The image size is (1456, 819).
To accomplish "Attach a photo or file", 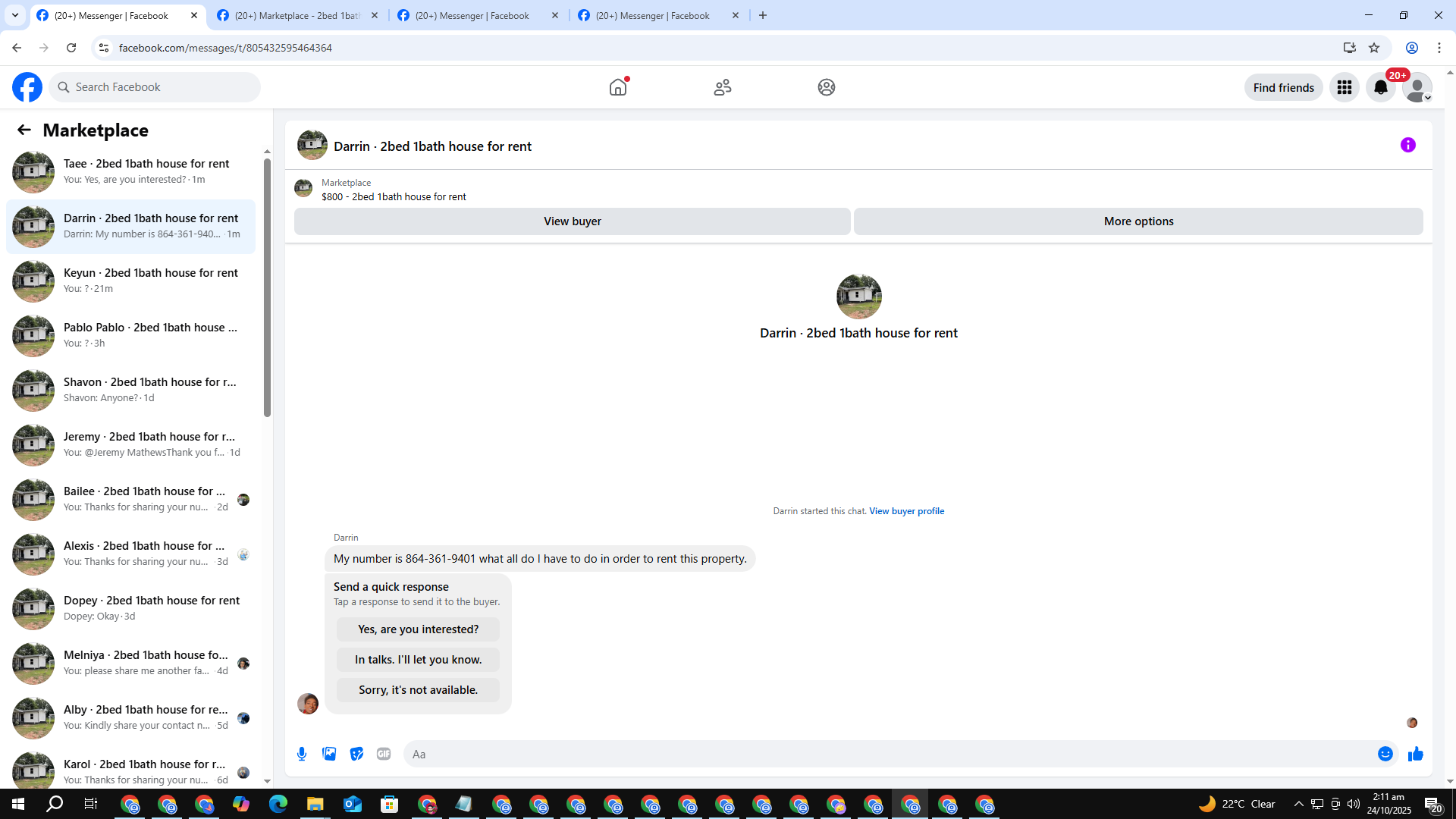I will [x=329, y=754].
